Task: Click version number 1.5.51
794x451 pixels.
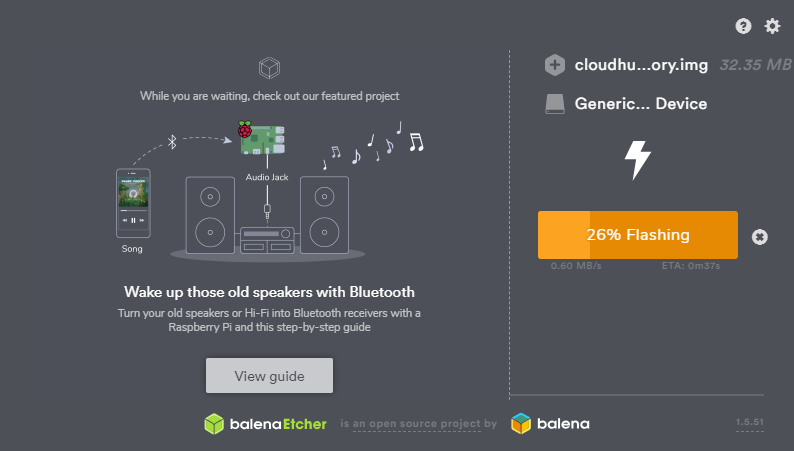Action: tap(749, 422)
